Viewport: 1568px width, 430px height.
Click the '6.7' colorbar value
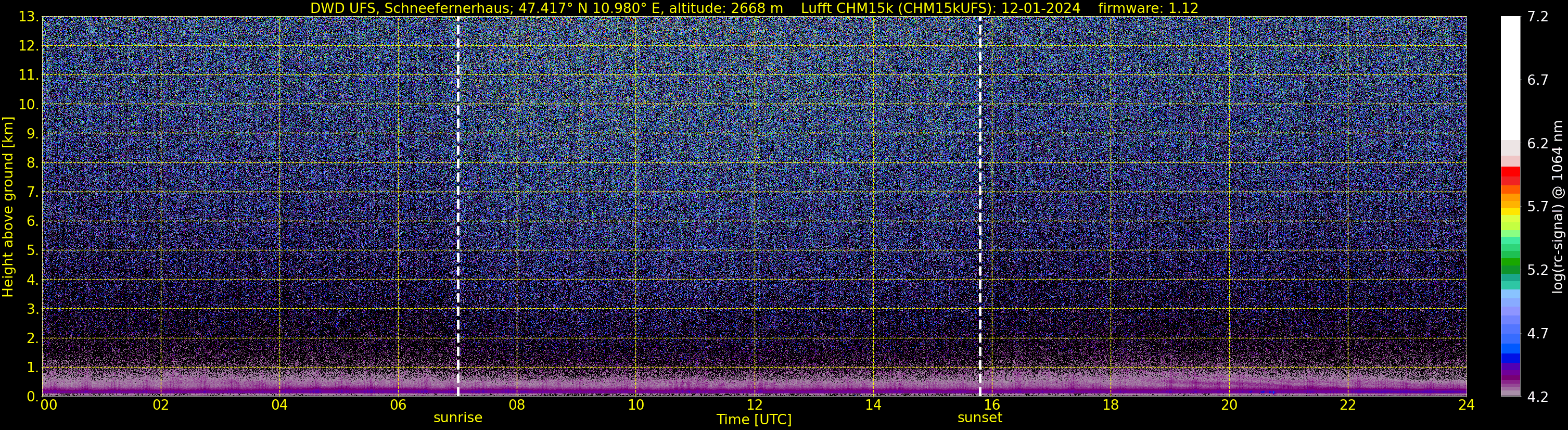(x=1538, y=80)
